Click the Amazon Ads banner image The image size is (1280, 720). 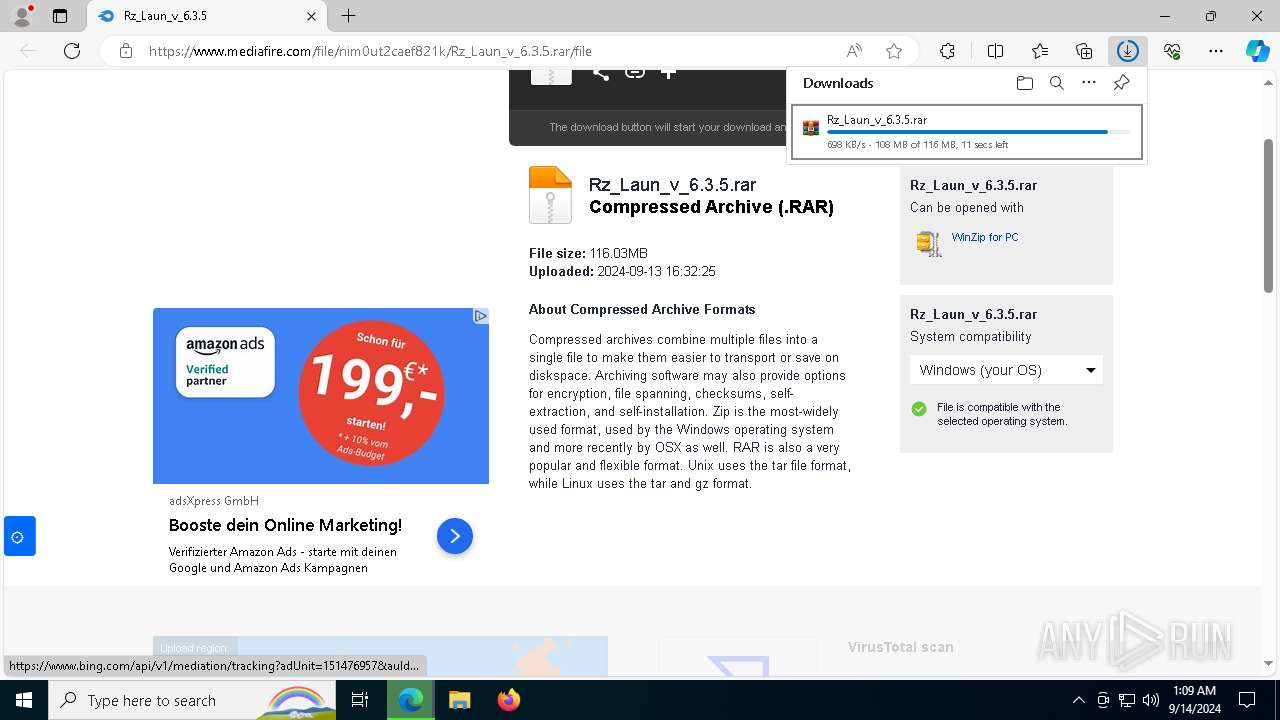pyautogui.click(x=321, y=396)
